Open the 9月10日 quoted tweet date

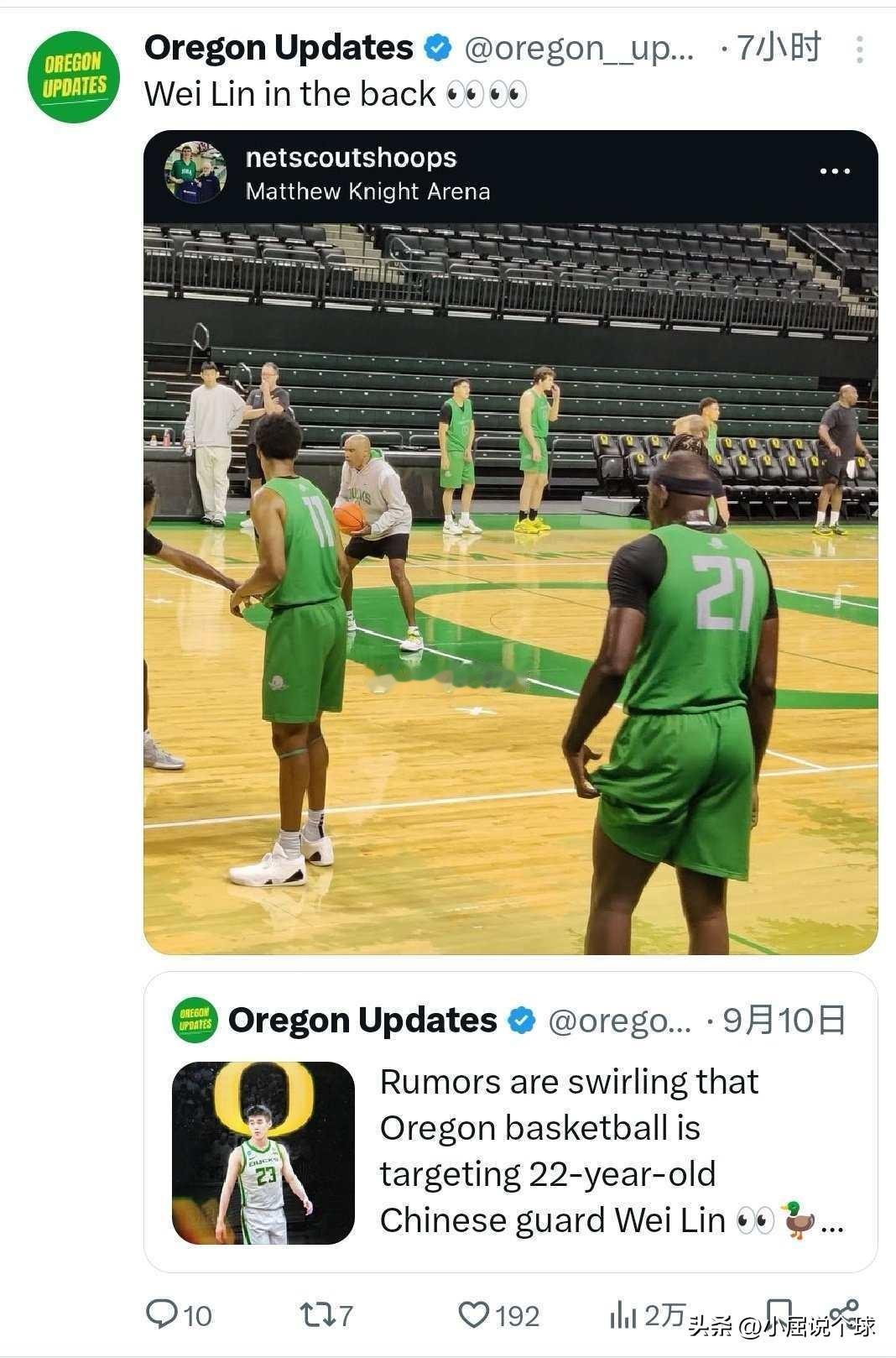point(784,1020)
